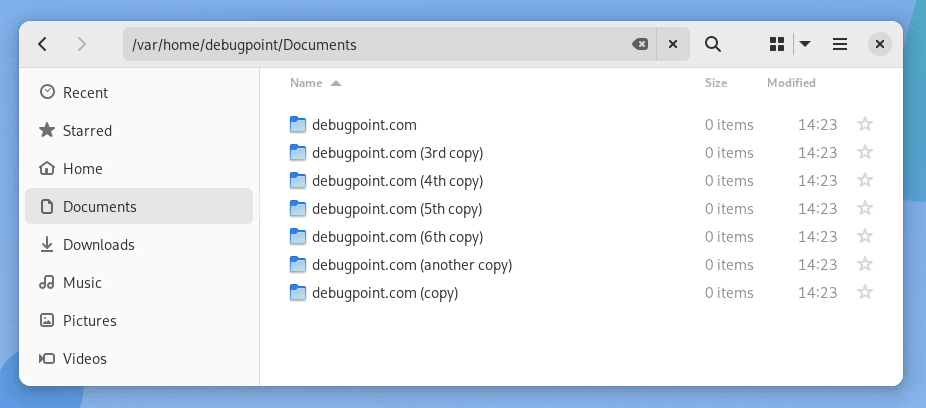Click folder icon of debugpoint.com (3rd copy)
This screenshot has width=926, height=408.
297,153
